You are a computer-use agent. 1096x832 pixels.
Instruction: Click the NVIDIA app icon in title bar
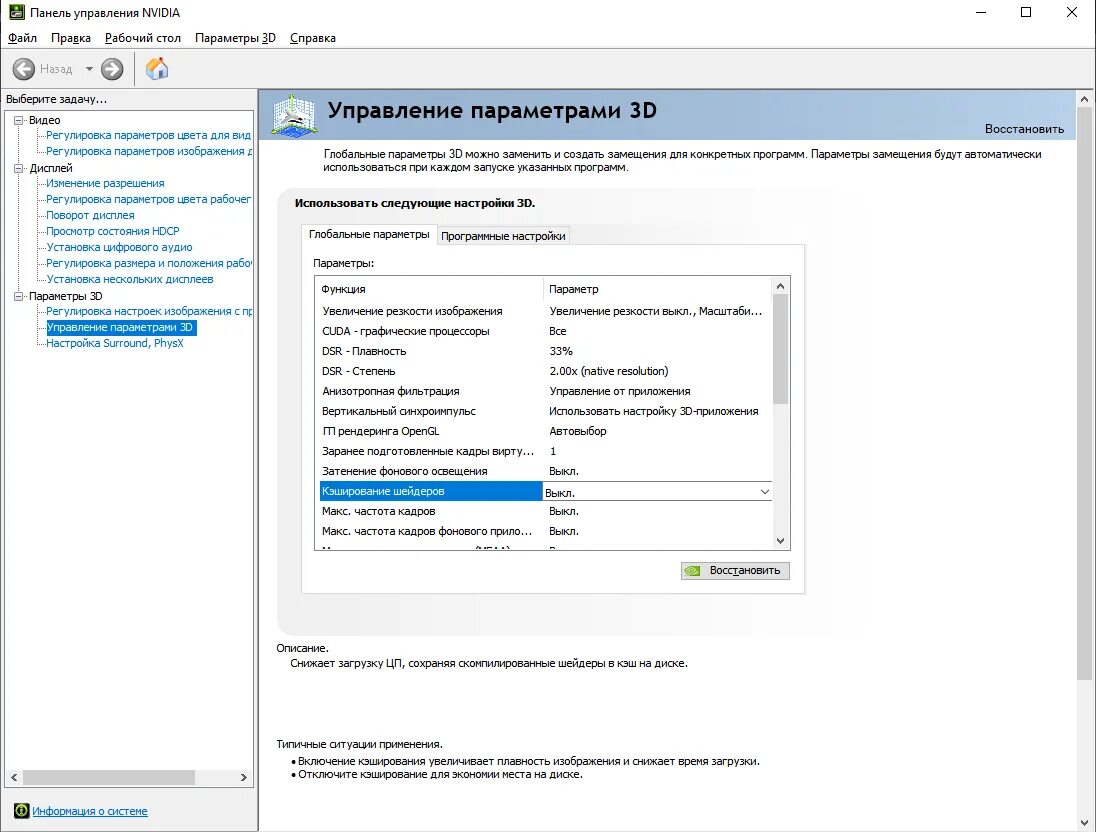[16, 12]
